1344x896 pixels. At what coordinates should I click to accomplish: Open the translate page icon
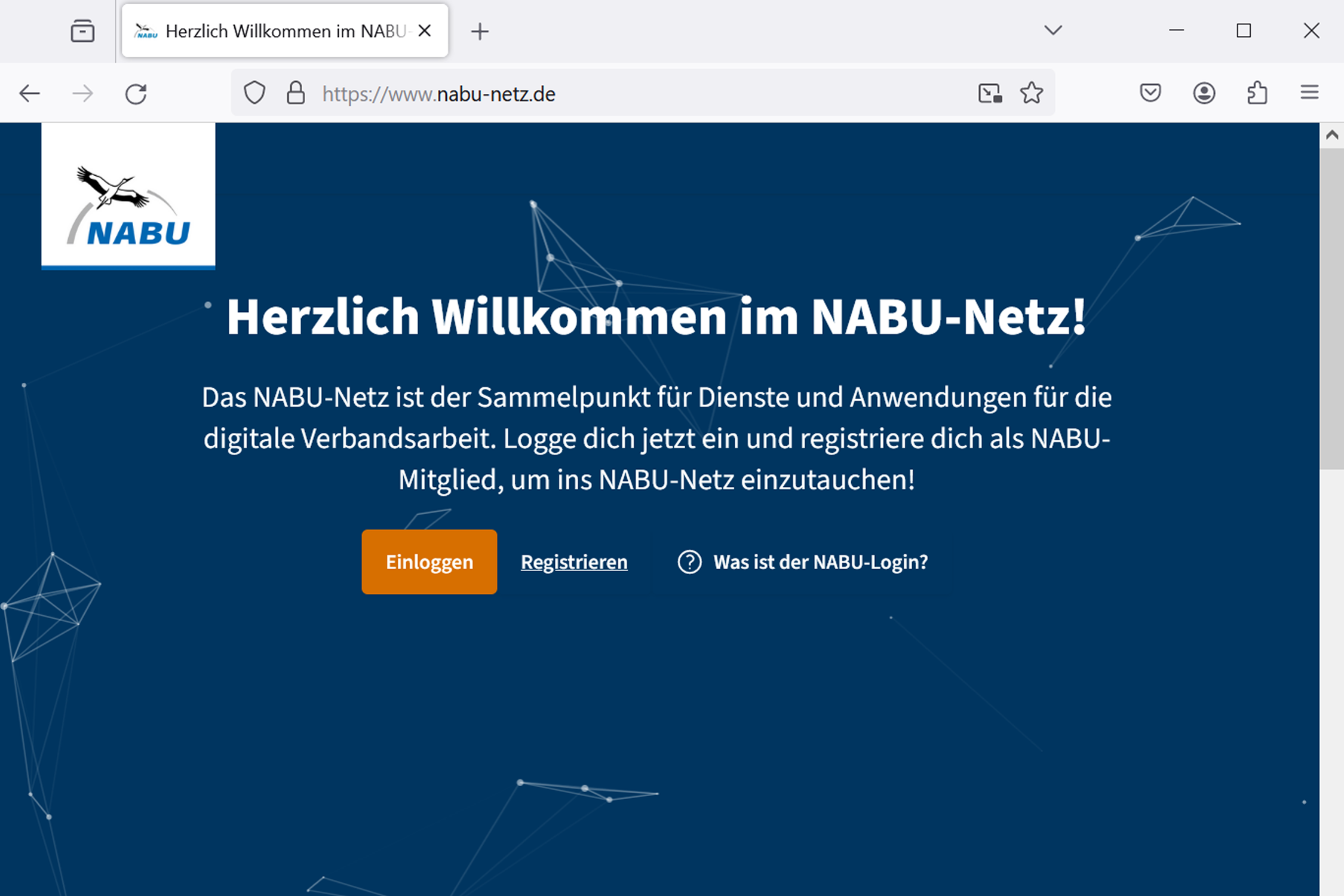[x=990, y=93]
